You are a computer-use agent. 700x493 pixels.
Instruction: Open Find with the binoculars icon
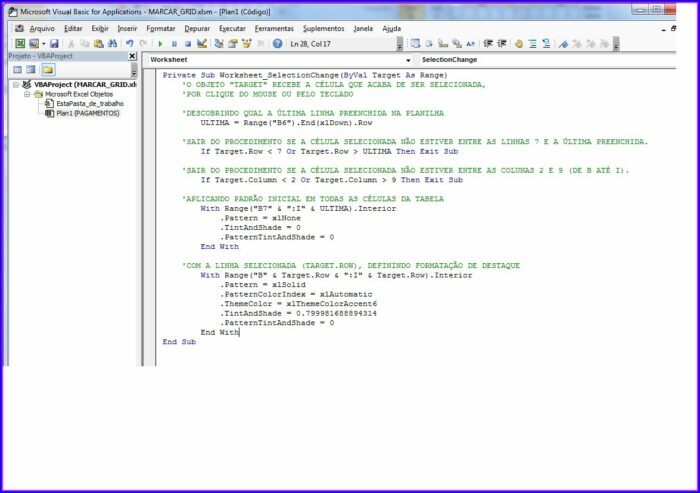[112, 43]
